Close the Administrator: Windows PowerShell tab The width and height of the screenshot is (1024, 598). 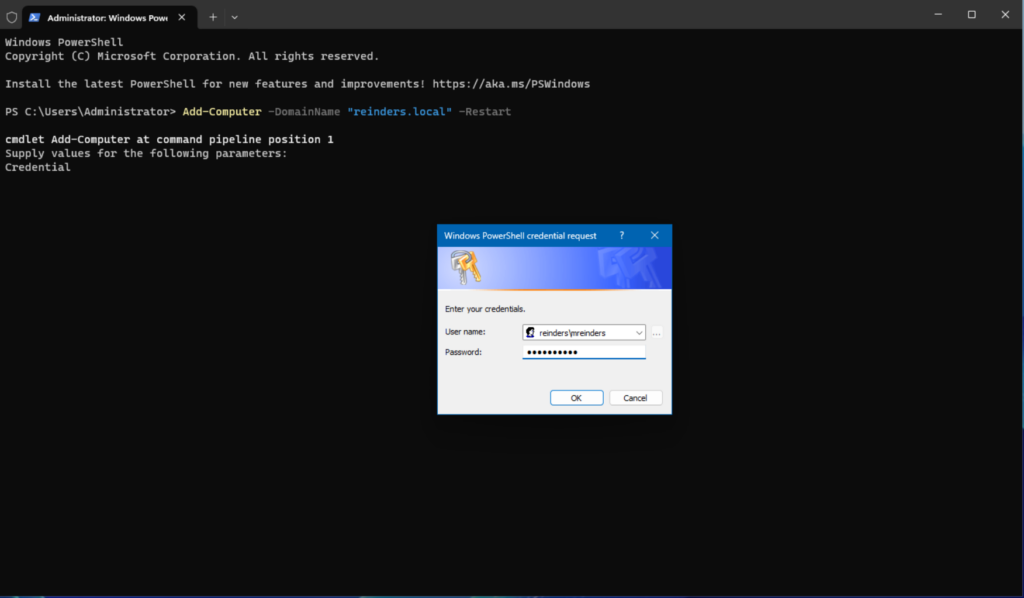coord(182,18)
